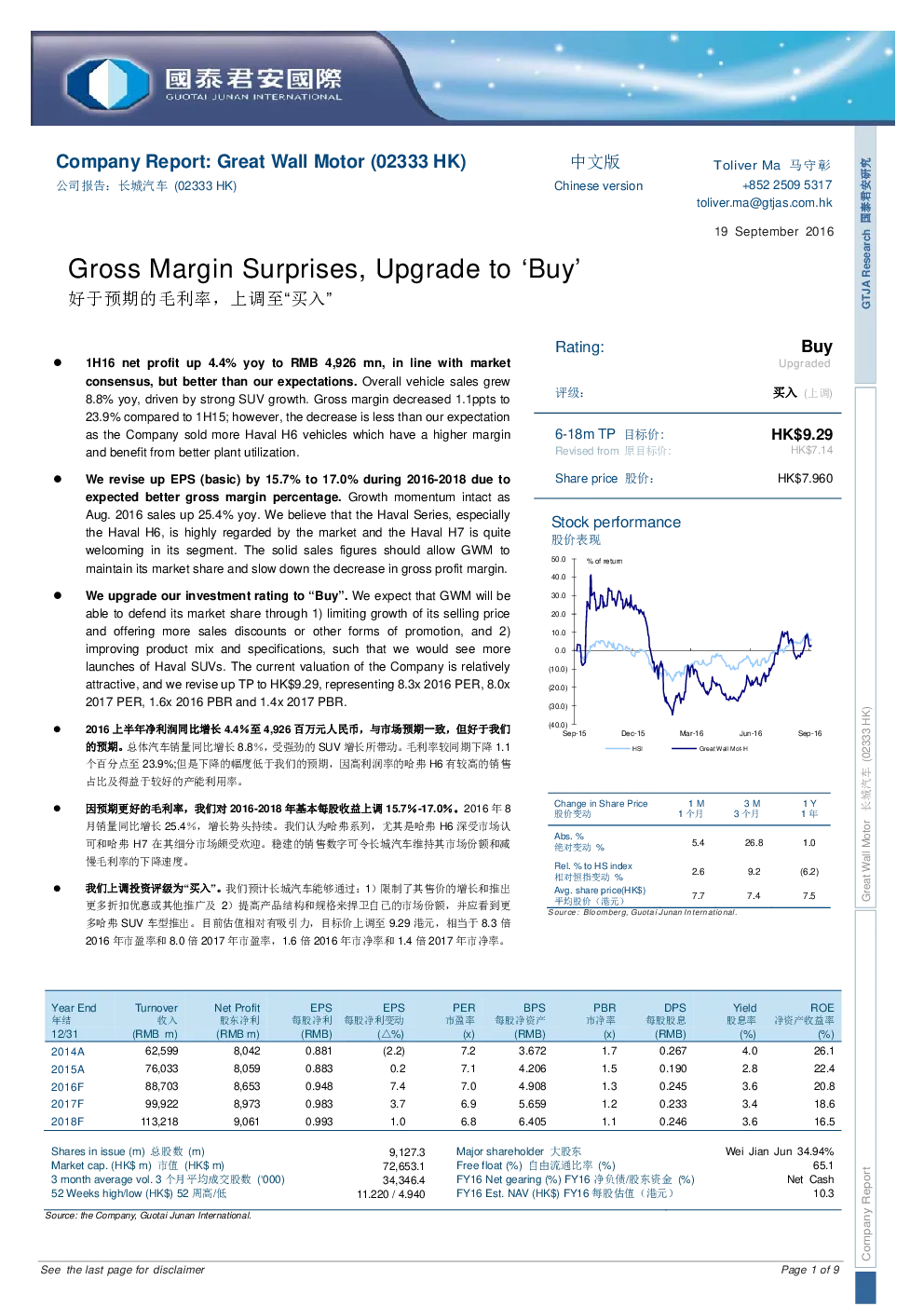Click the Chinese subtitle 公司报告：长城汽车
The image size is (924, 1307).
146,186
